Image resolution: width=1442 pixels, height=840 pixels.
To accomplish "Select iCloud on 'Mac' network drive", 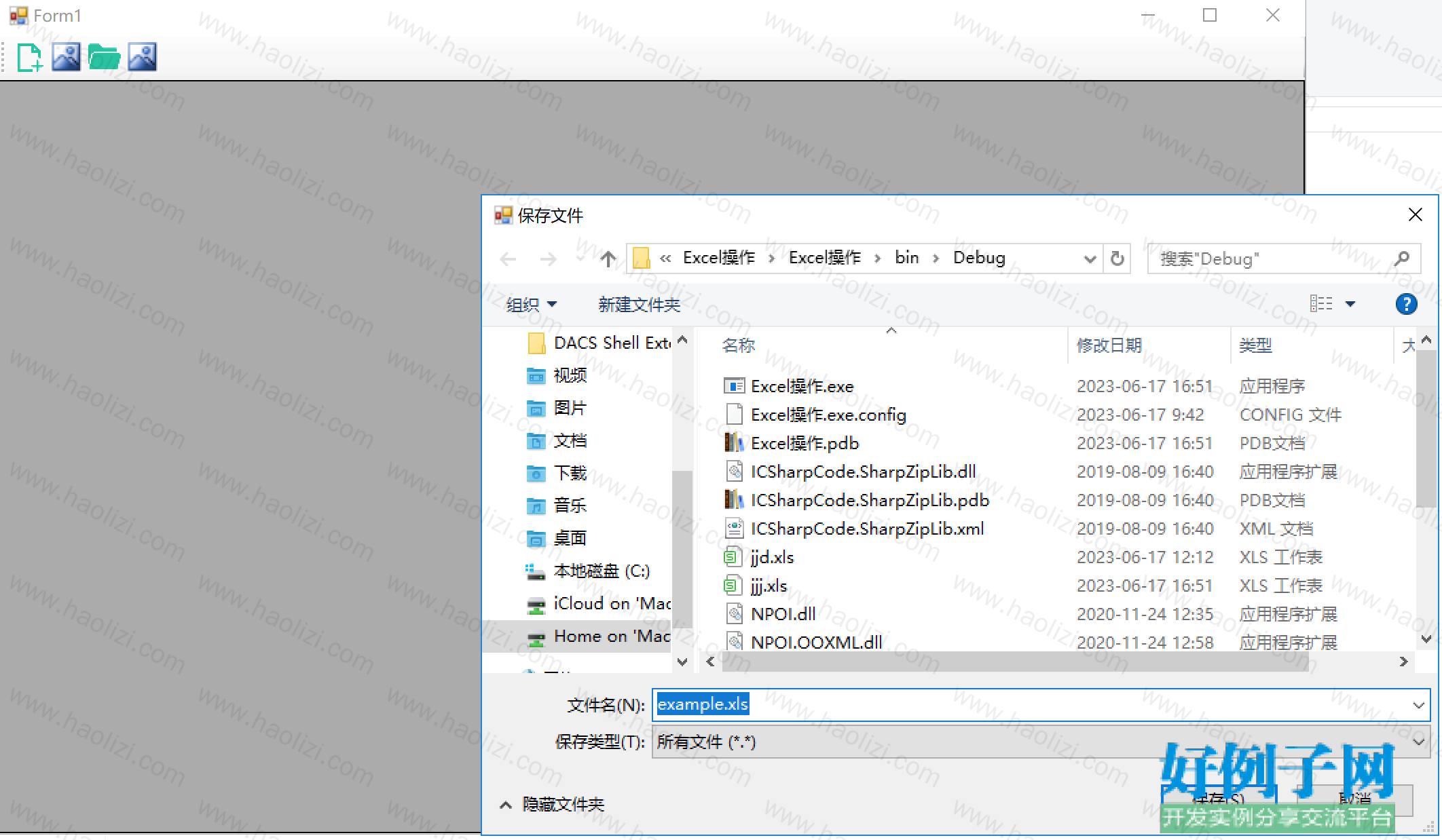I will point(599,604).
